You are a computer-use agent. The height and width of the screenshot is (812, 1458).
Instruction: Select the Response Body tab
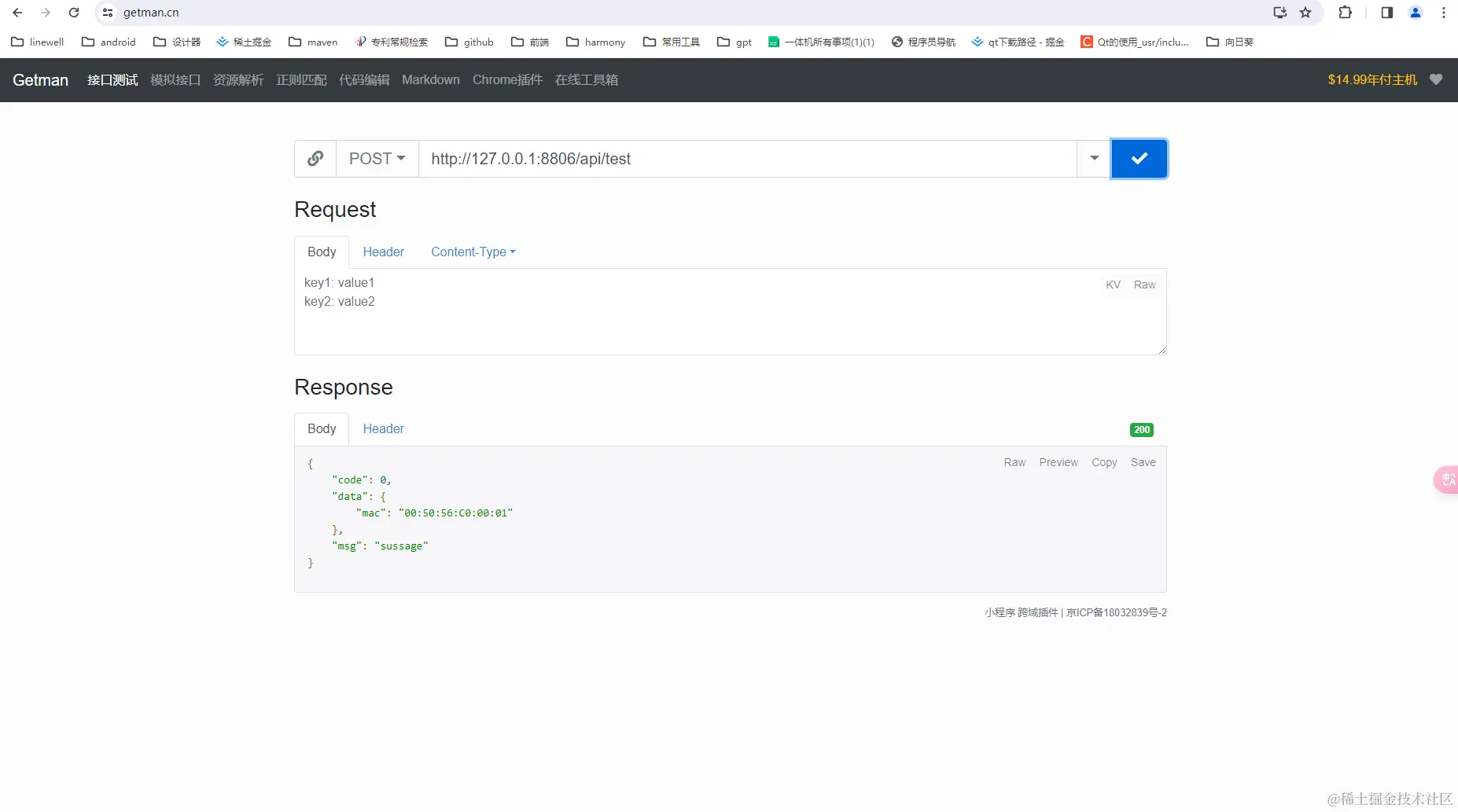pos(322,428)
